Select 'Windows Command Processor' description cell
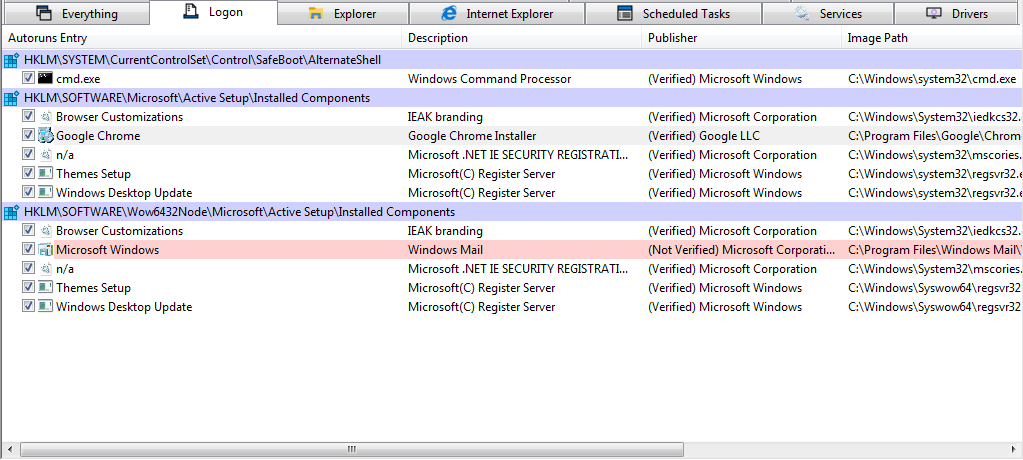1023x460 pixels. click(489, 79)
